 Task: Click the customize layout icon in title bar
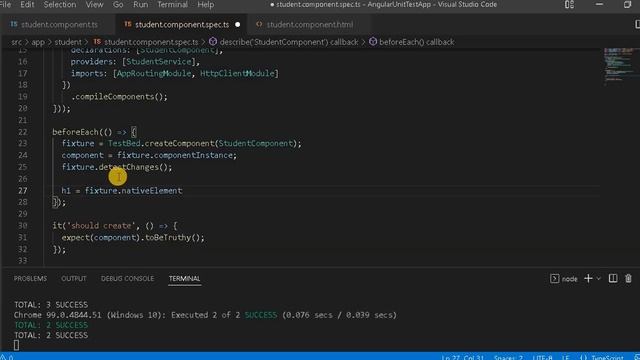[x=569, y=4]
